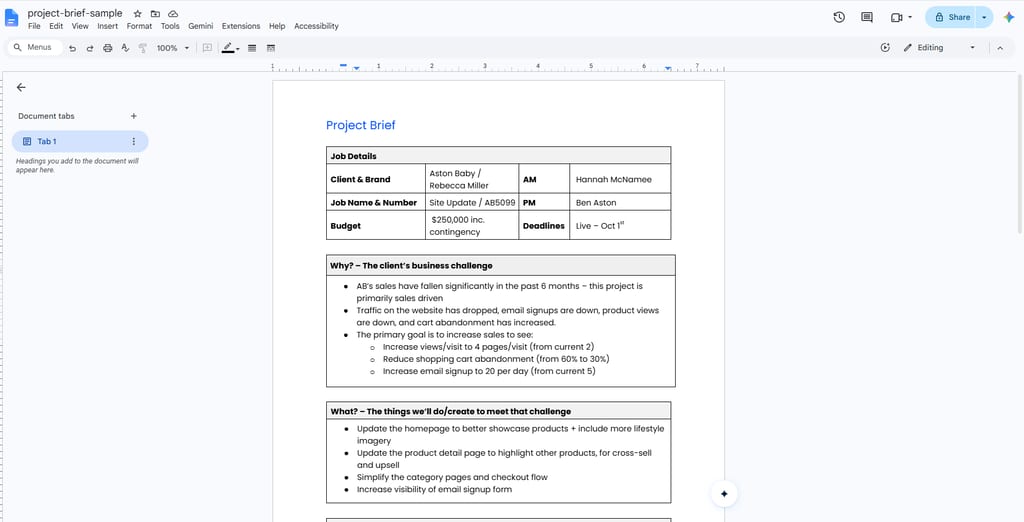This screenshot has width=1024, height=522.
Task: Open border width lines icon
Action: pyautogui.click(x=252, y=48)
